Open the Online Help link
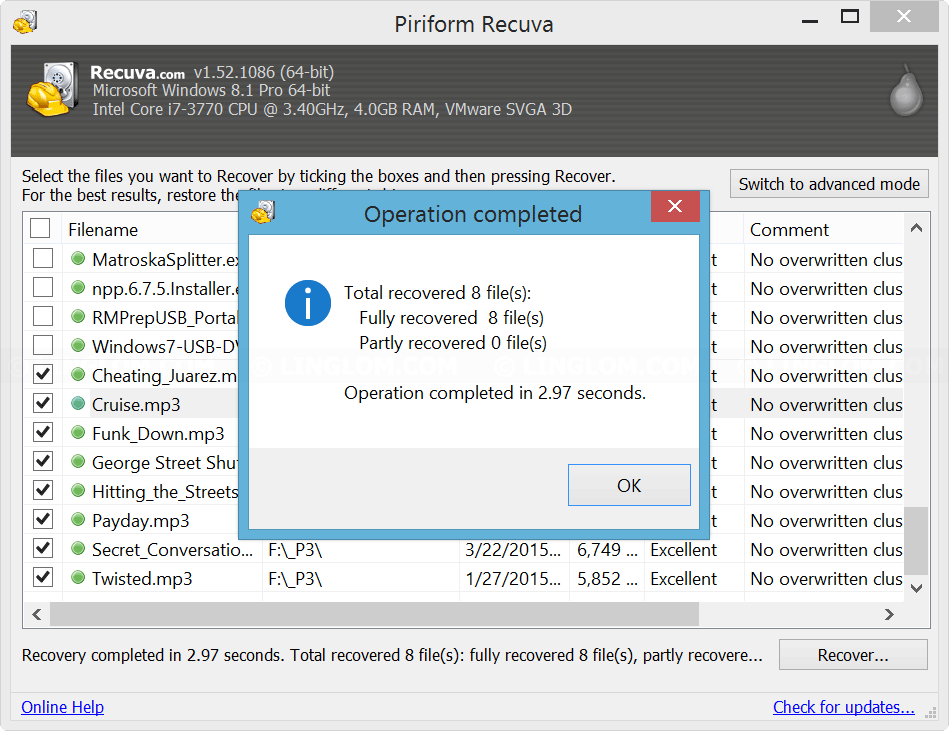Screen dimensions: 949x731 62,707
